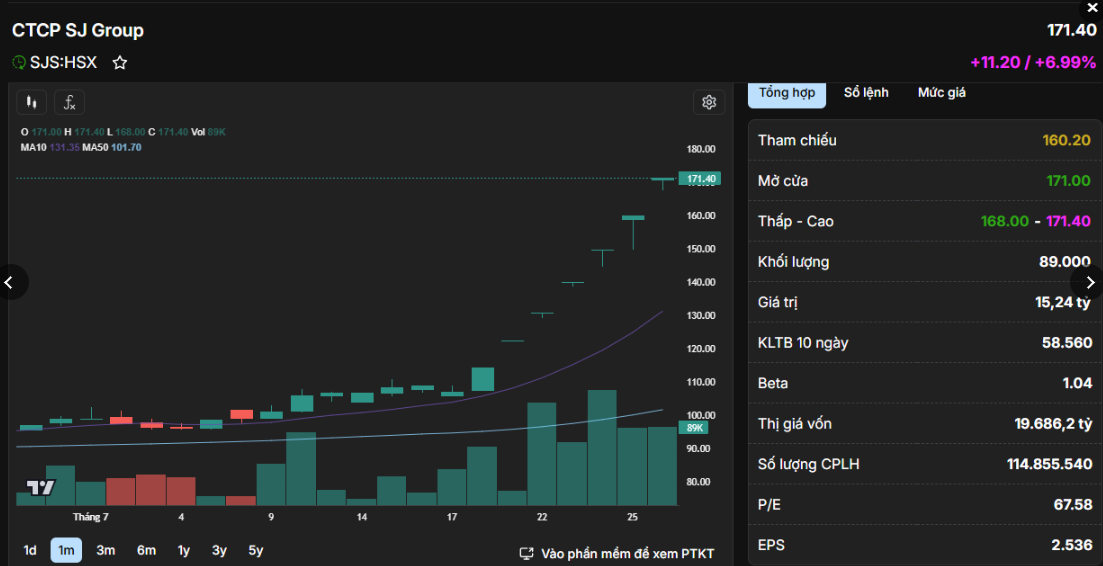The image size is (1103, 566).
Task: Click the 89K volume label on axis
Action: coord(695,428)
